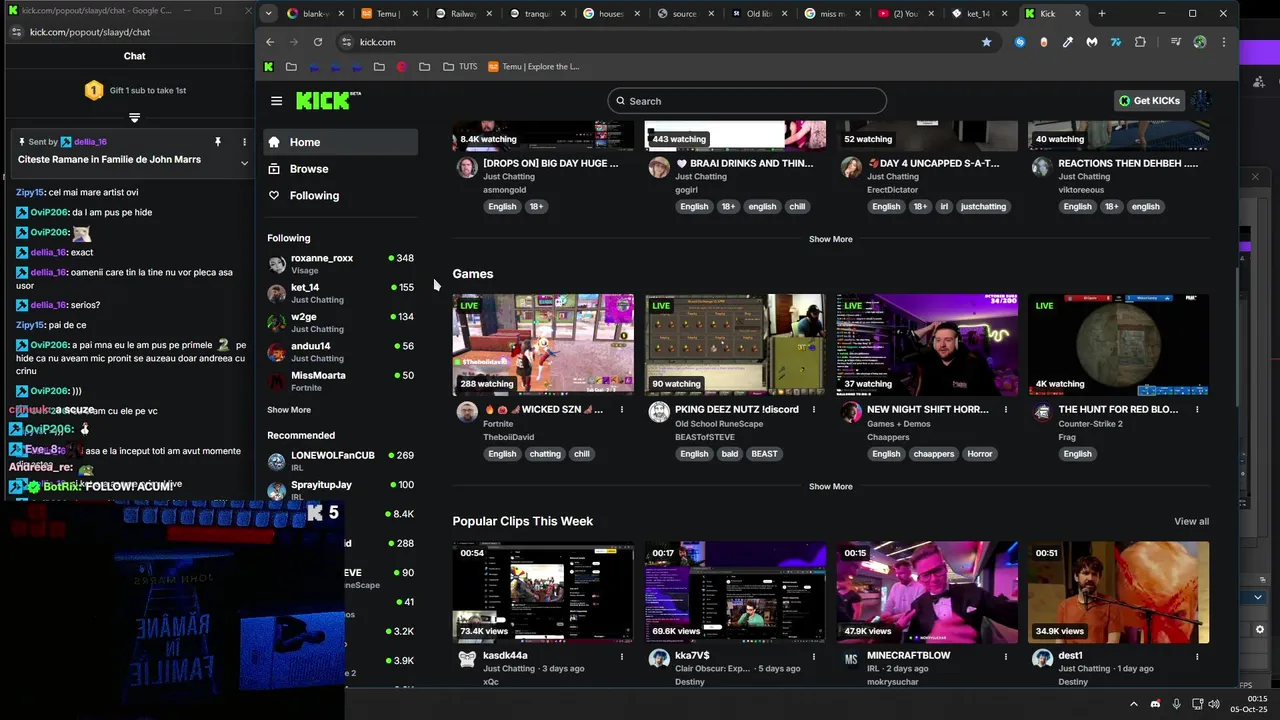The width and height of the screenshot is (1280, 720).
Task: Open THE HUNT FOR RED BLO stream thumbnail
Action: coord(1118,344)
